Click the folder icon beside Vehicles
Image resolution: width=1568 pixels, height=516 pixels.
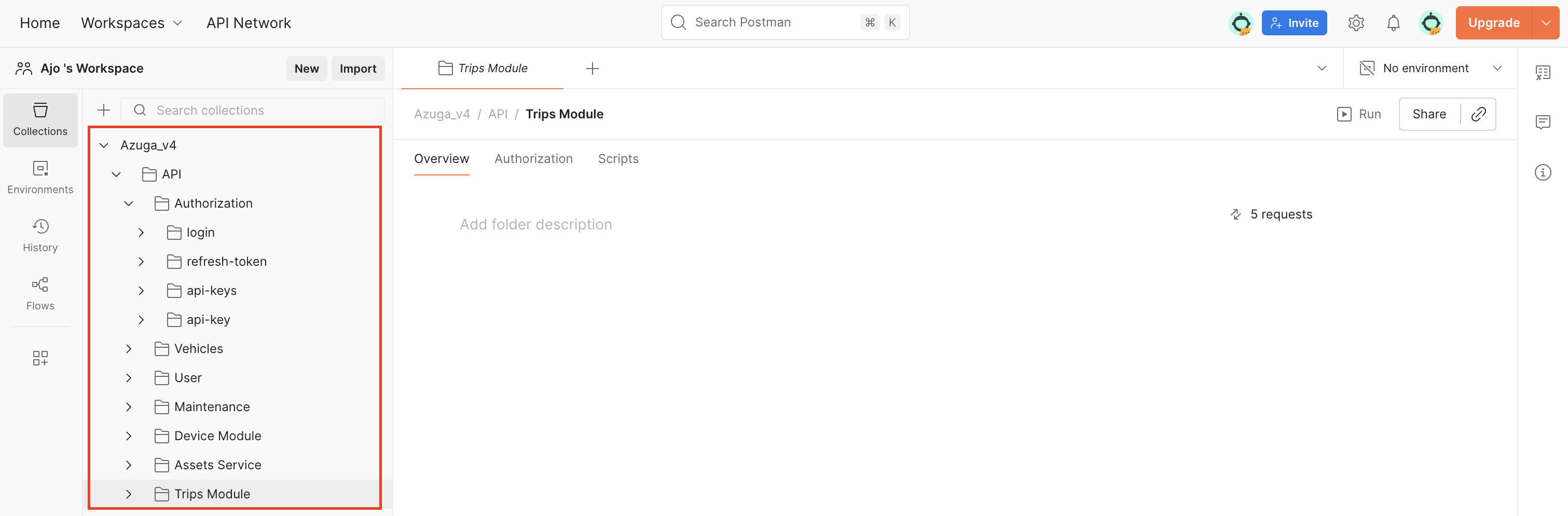coord(161,348)
